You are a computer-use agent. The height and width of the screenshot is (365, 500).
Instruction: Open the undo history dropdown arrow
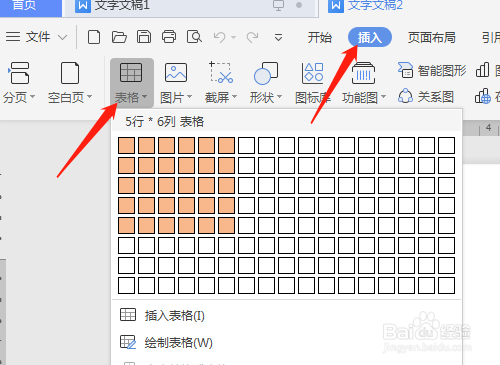coord(233,37)
